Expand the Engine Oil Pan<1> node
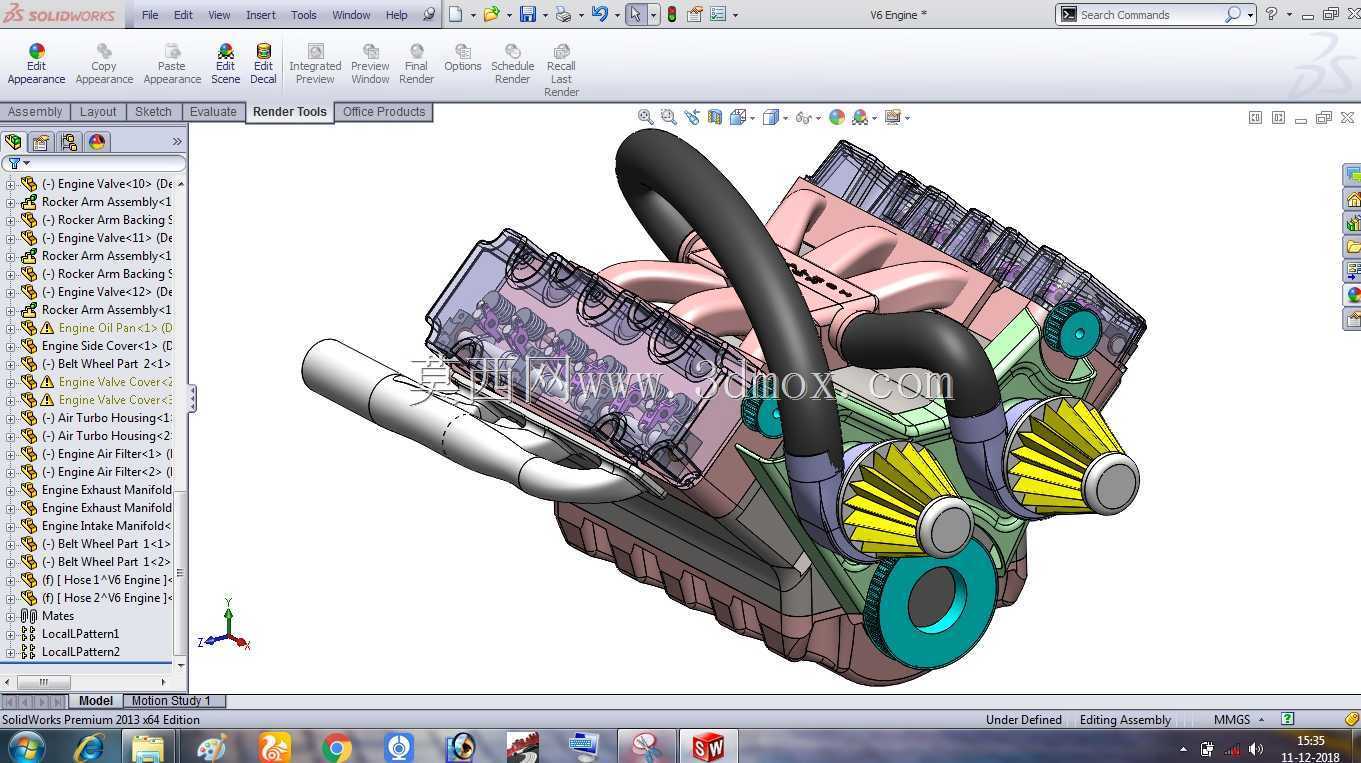This screenshot has width=1361, height=763. click(x=11, y=328)
